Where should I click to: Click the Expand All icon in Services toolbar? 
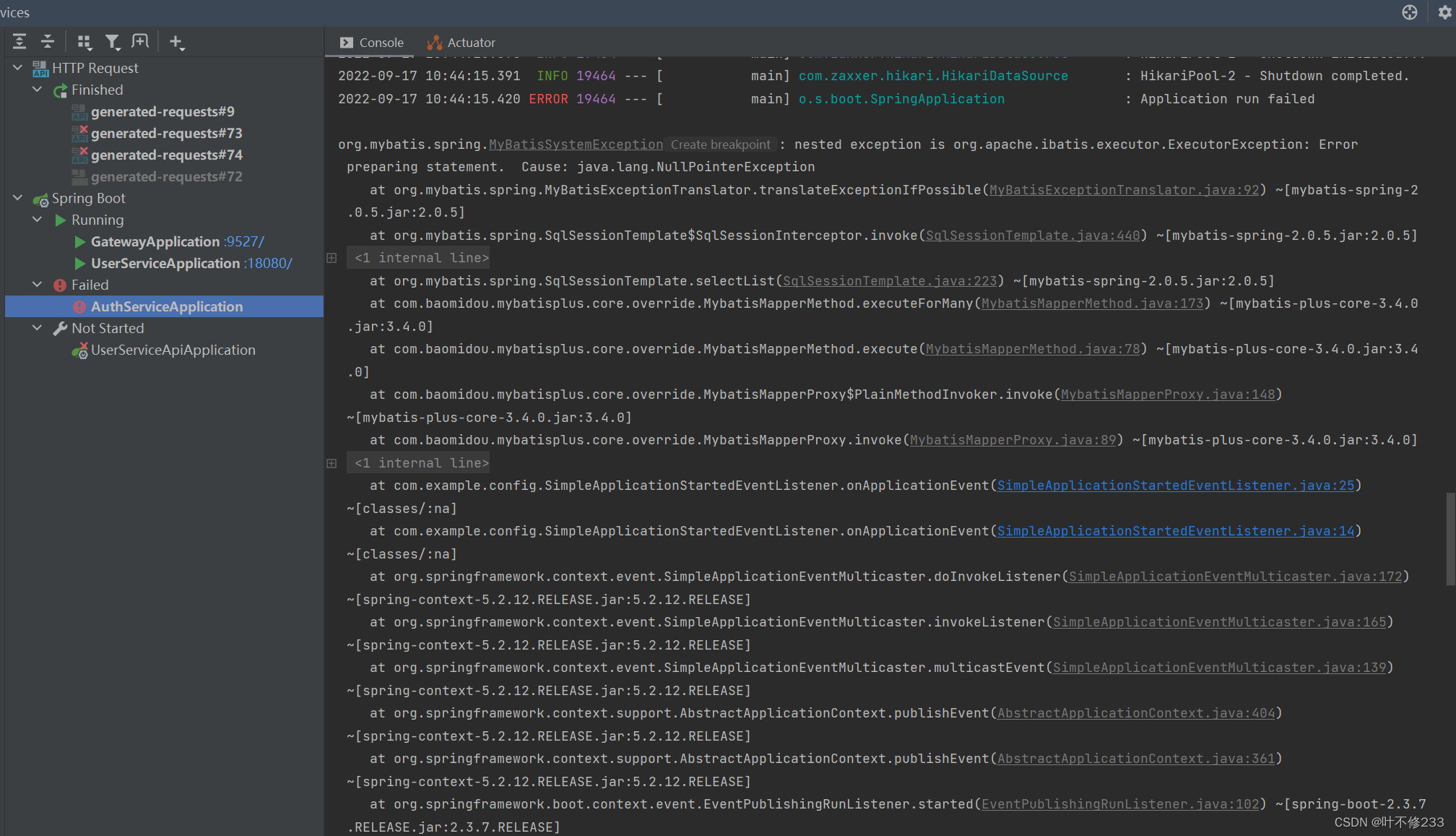(19, 41)
